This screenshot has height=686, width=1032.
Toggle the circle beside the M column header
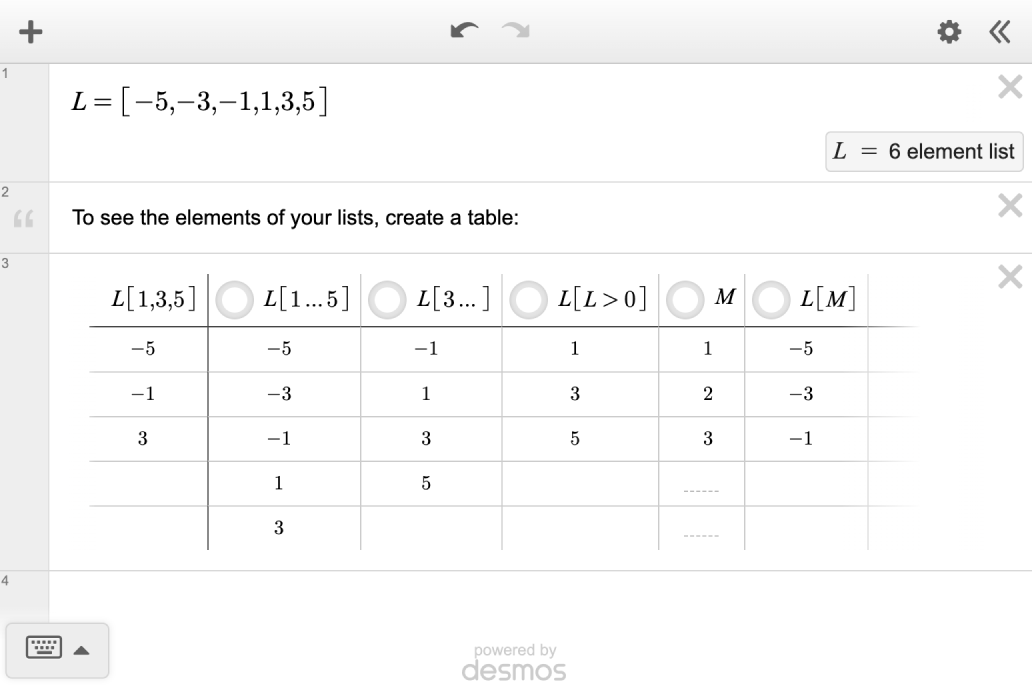click(x=686, y=299)
